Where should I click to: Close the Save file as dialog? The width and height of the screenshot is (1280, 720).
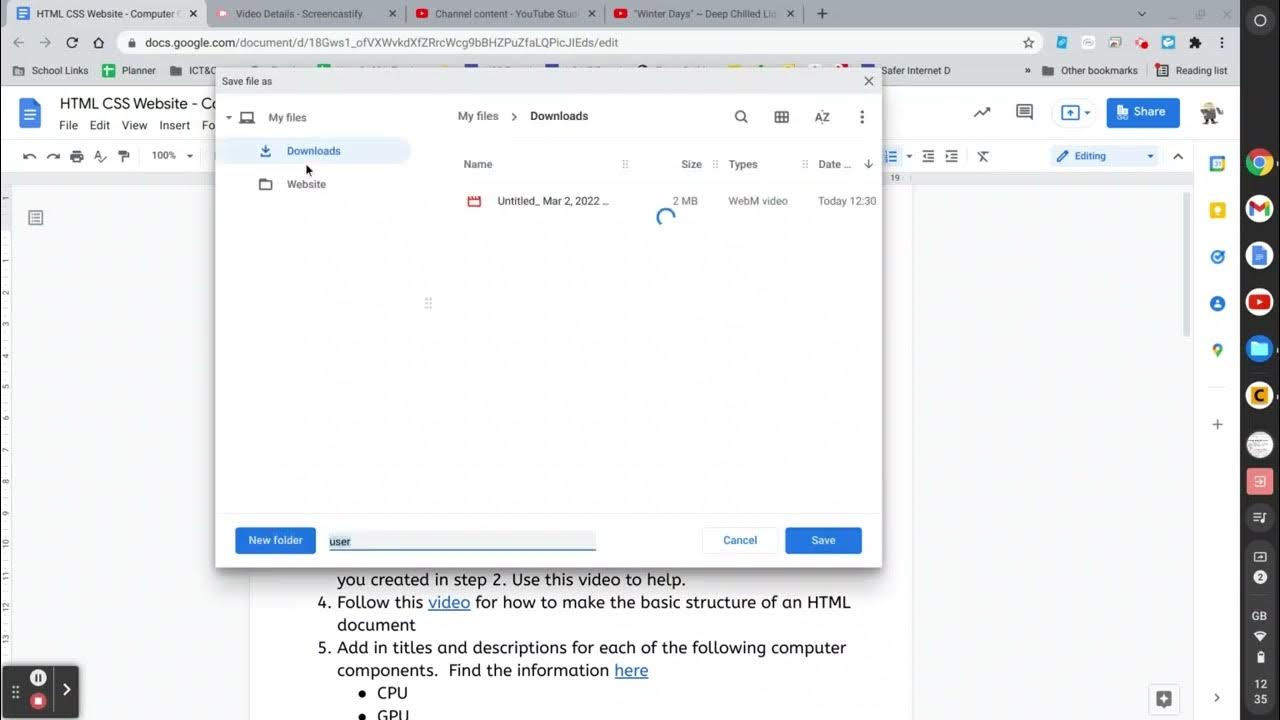click(869, 81)
